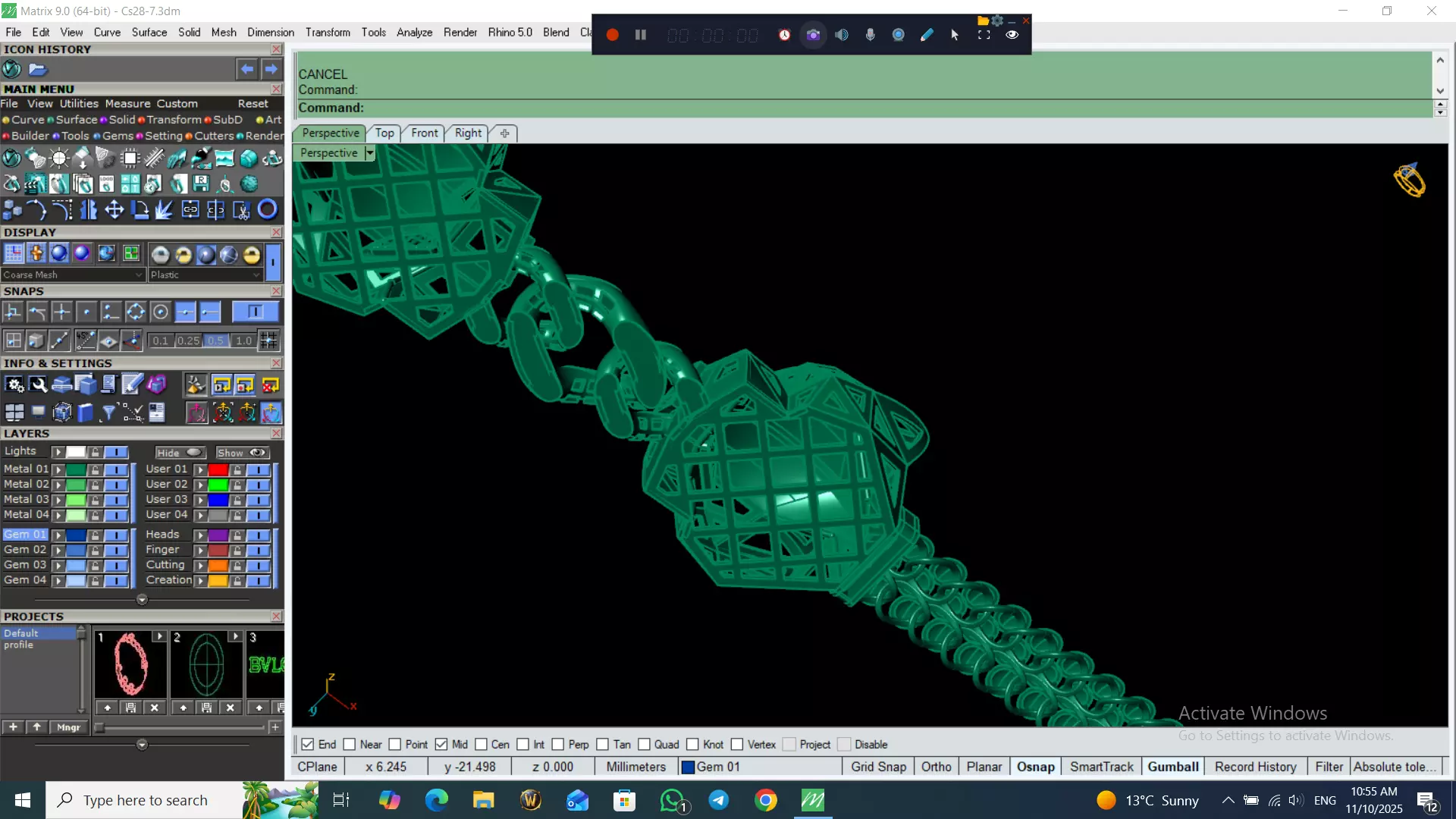Open the boolean cubes tool icon

13,209
